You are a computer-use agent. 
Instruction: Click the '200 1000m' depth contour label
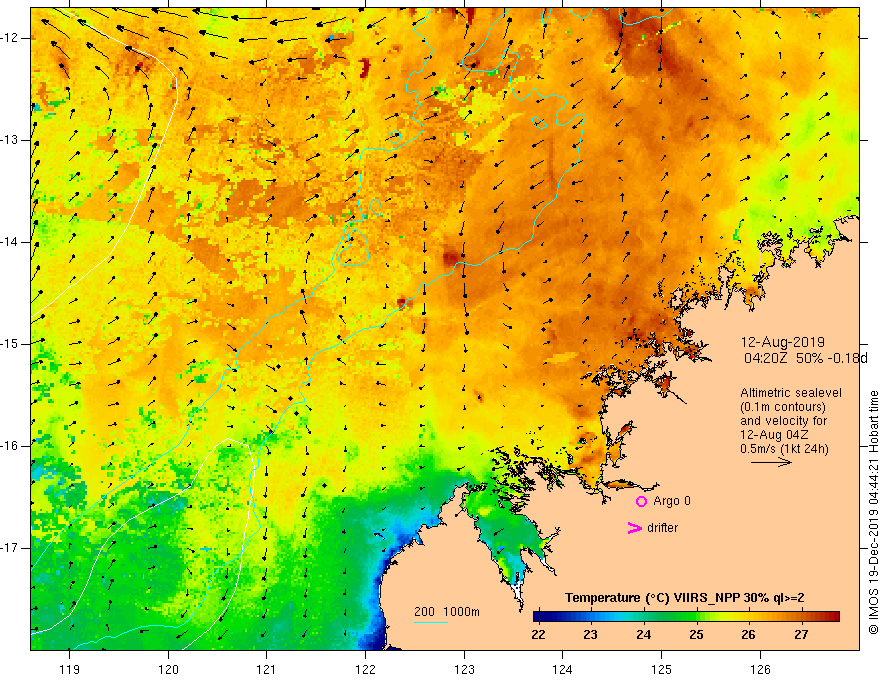pos(447,612)
